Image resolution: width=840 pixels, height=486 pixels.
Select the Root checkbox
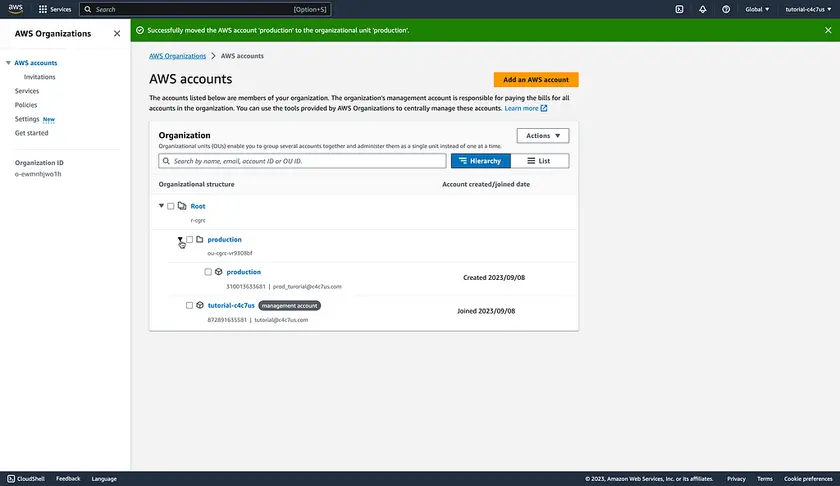point(170,206)
